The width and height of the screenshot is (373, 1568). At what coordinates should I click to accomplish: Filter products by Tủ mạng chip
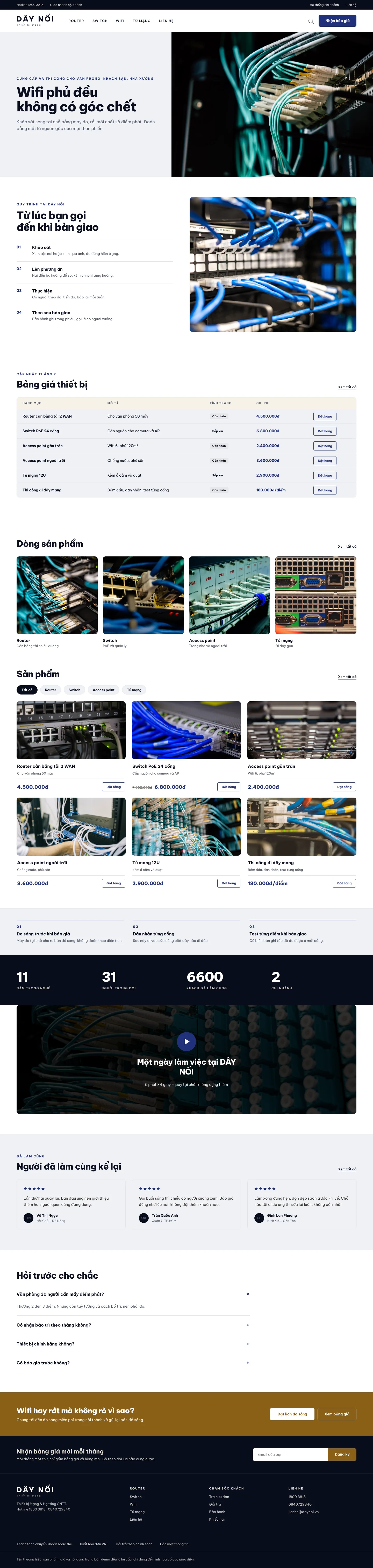tap(134, 690)
